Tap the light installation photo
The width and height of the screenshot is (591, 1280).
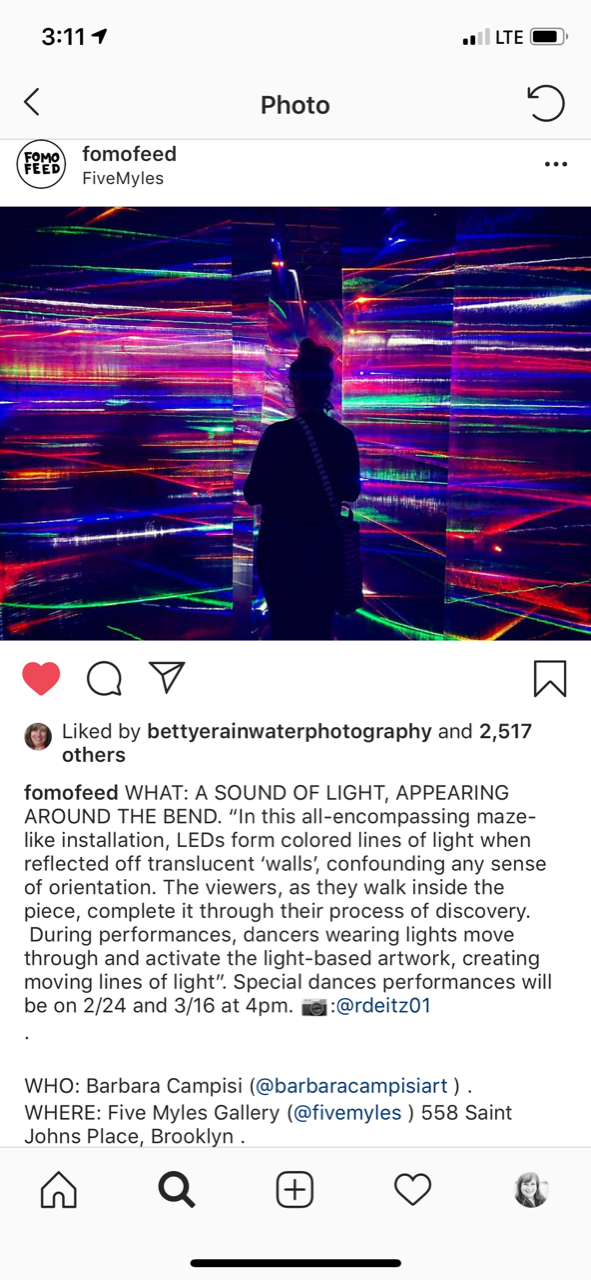[x=295, y=423]
